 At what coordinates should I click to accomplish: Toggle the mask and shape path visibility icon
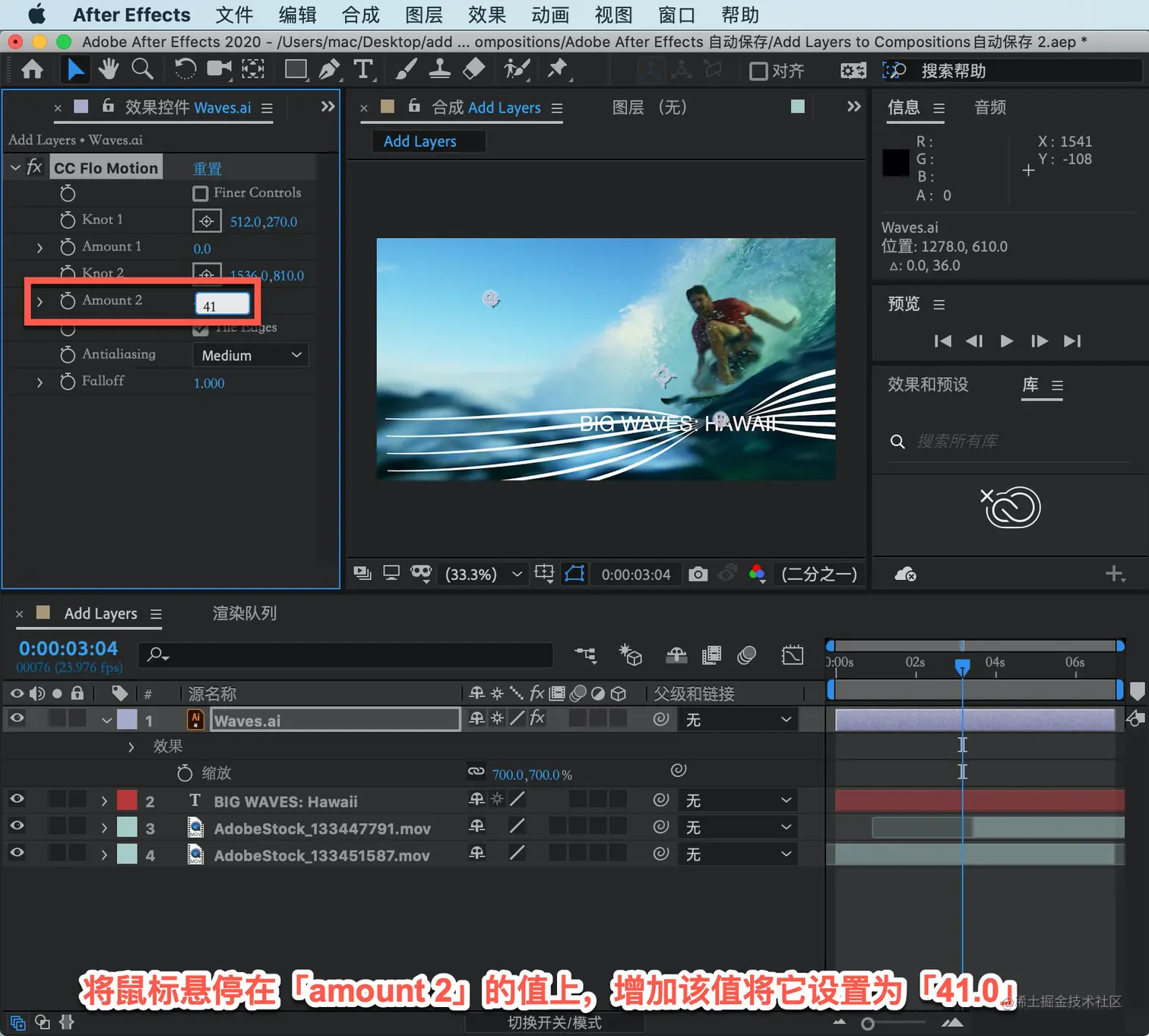(575, 574)
